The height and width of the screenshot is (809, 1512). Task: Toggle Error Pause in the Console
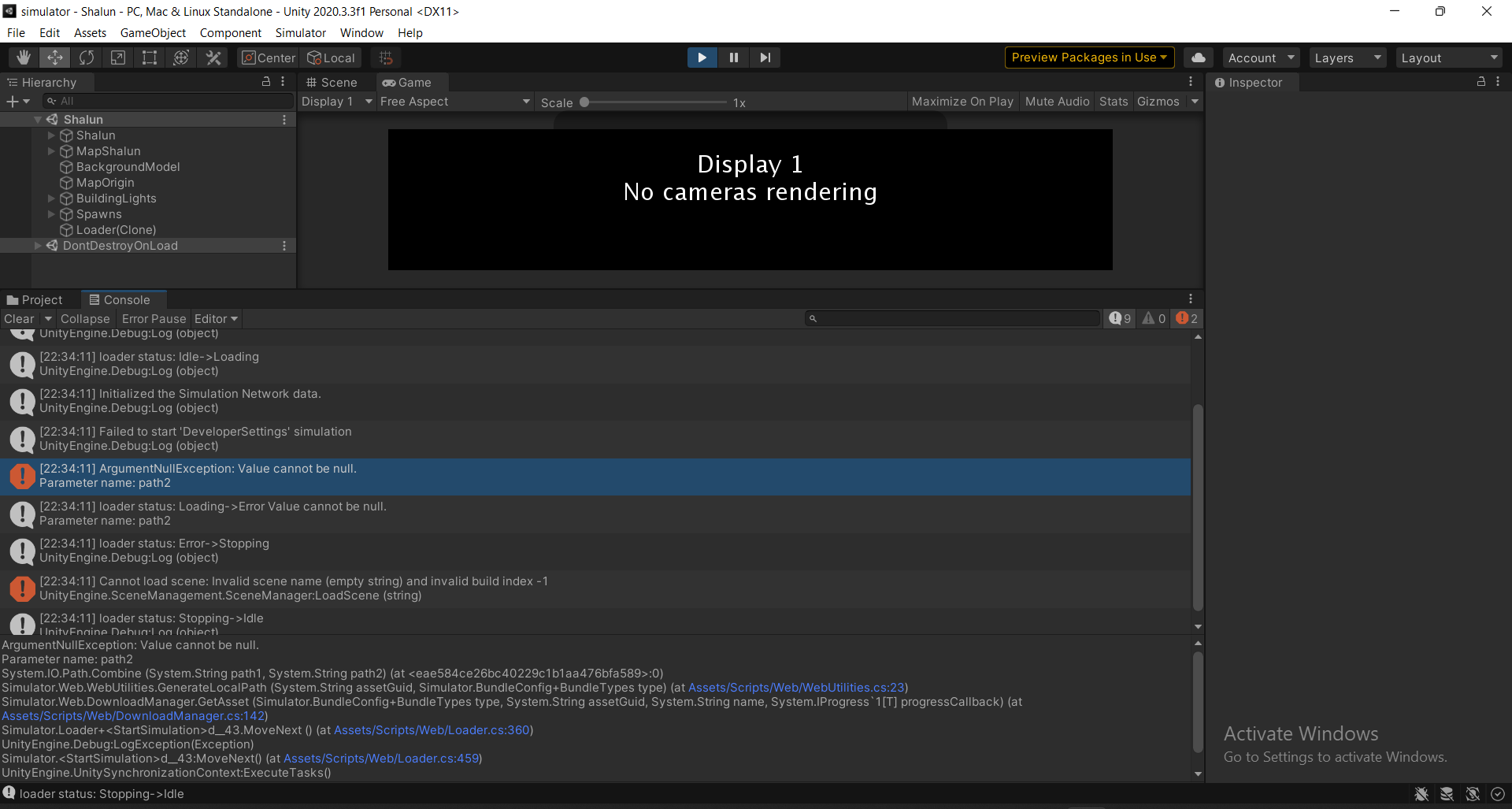(x=153, y=318)
